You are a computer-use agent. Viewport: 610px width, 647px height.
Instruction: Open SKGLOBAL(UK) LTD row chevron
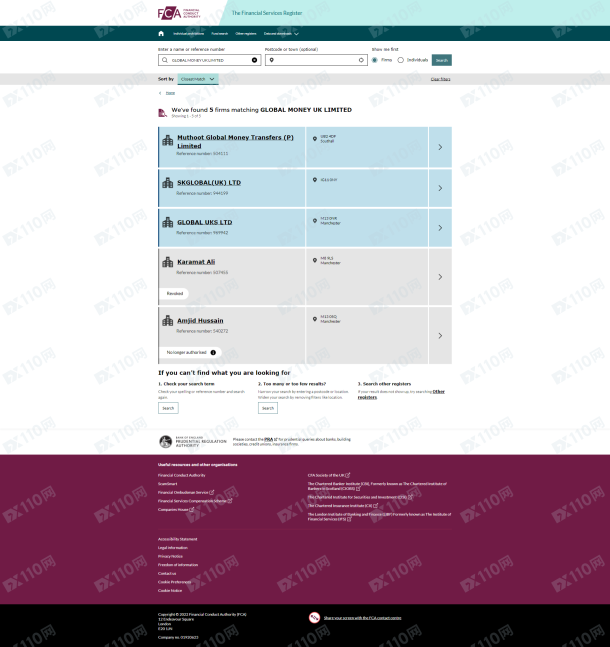[x=440, y=188]
